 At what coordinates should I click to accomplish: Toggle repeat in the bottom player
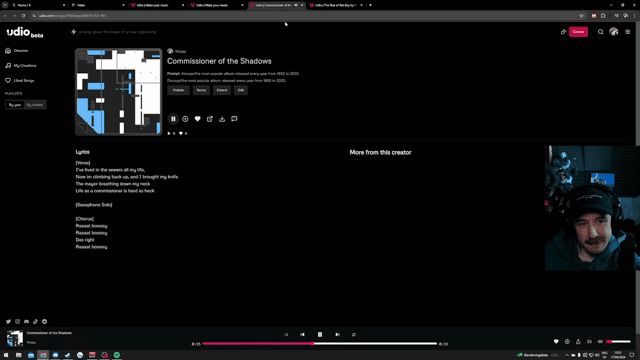tap(354, 335)
